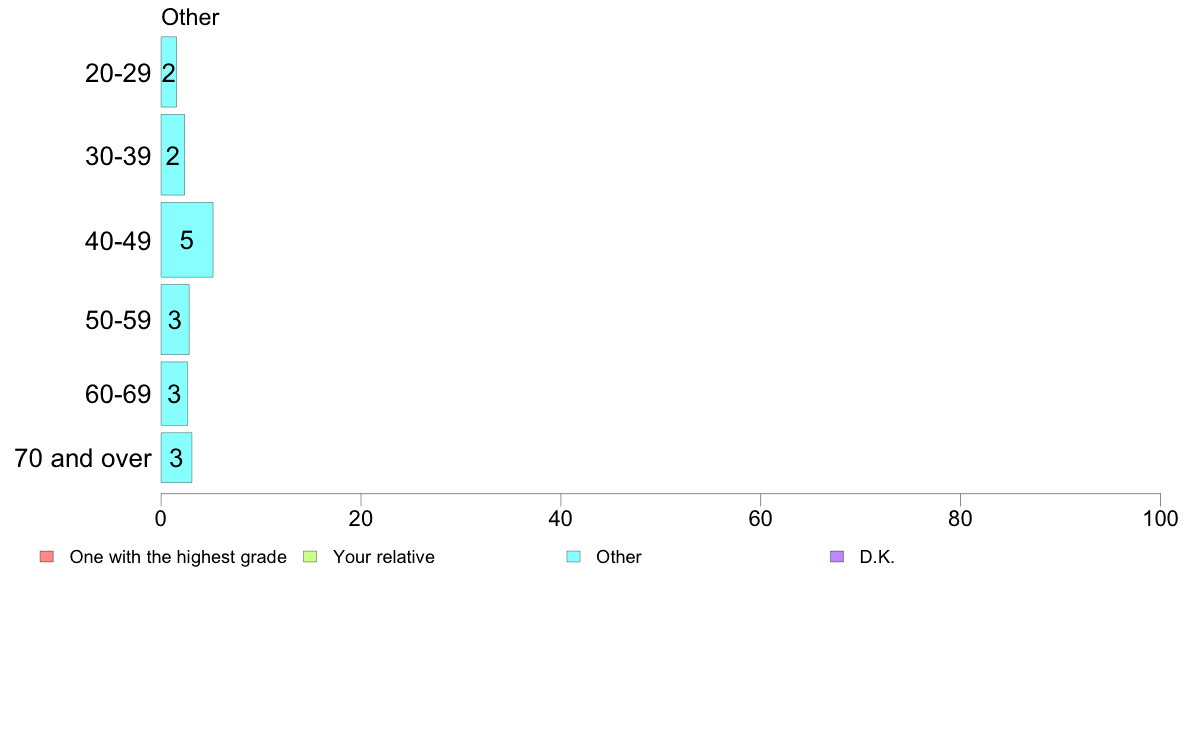Click the red 'One with the highest grade' legend swatch
The height and width of the screenshot is (736, 1188).
[x=47, y=556]
